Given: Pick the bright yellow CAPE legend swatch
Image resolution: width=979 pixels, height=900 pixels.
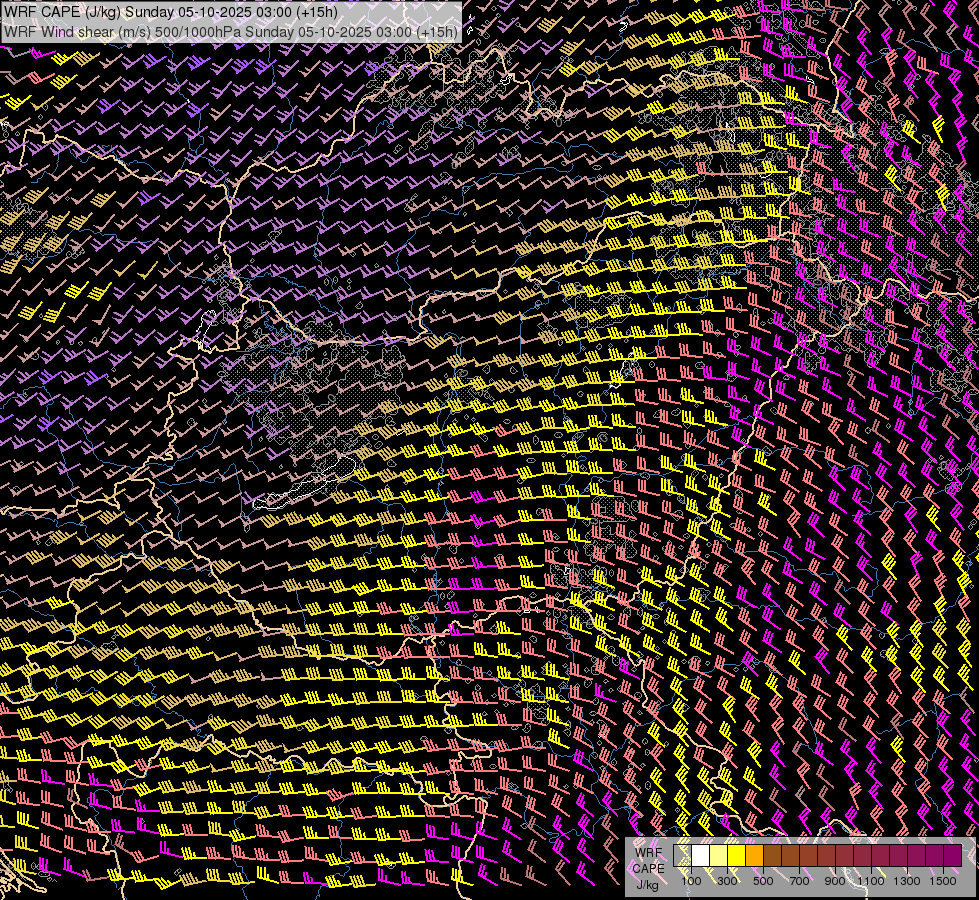Looking at the screenshot, I should (737, 855).
